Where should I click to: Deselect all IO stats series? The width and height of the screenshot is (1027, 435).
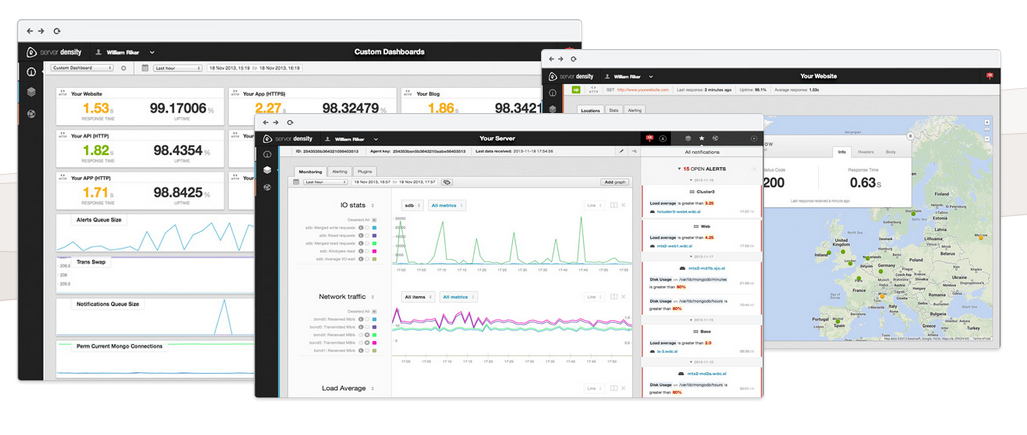pyautogui.click(x=374, y=220)
